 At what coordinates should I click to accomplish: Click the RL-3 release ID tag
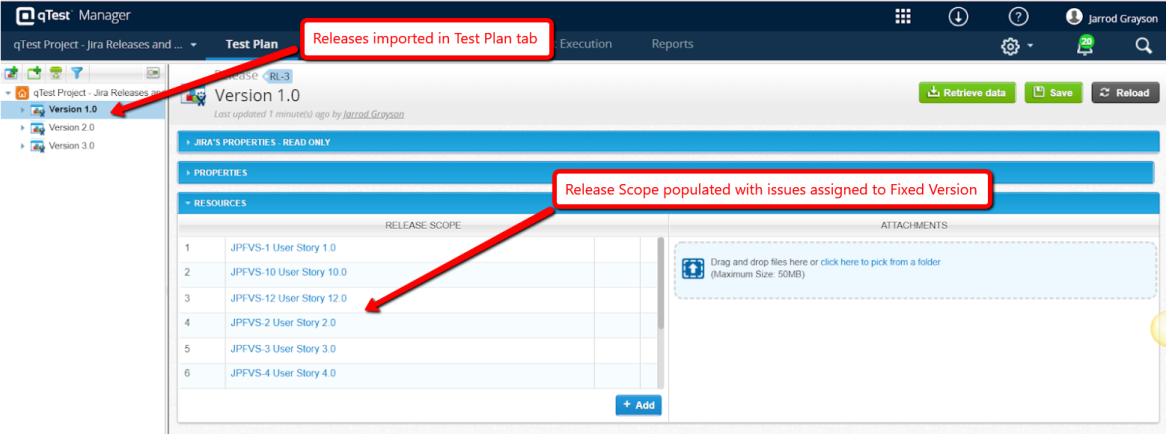click(280, 76)
